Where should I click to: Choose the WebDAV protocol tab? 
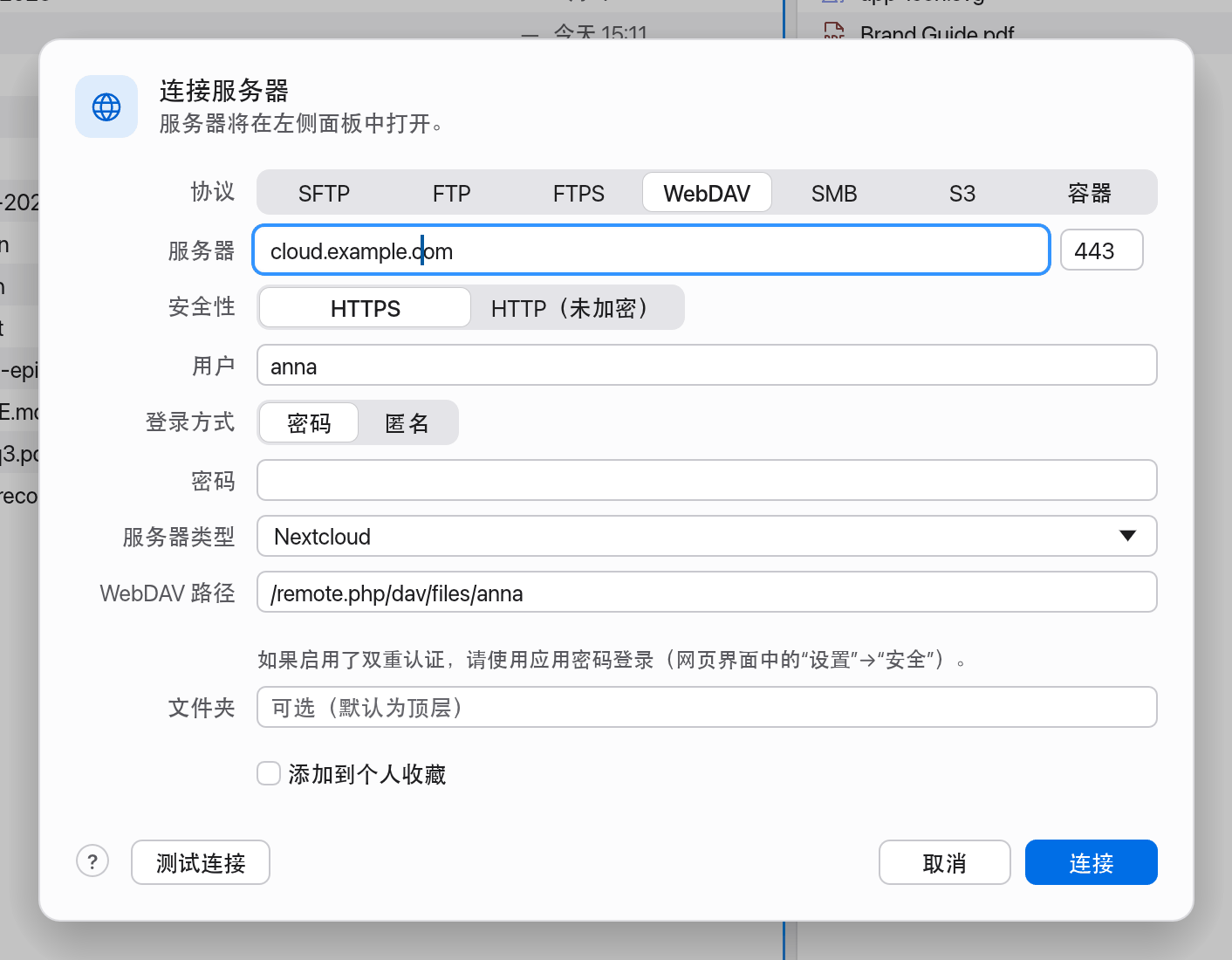(x=707, y=193)
